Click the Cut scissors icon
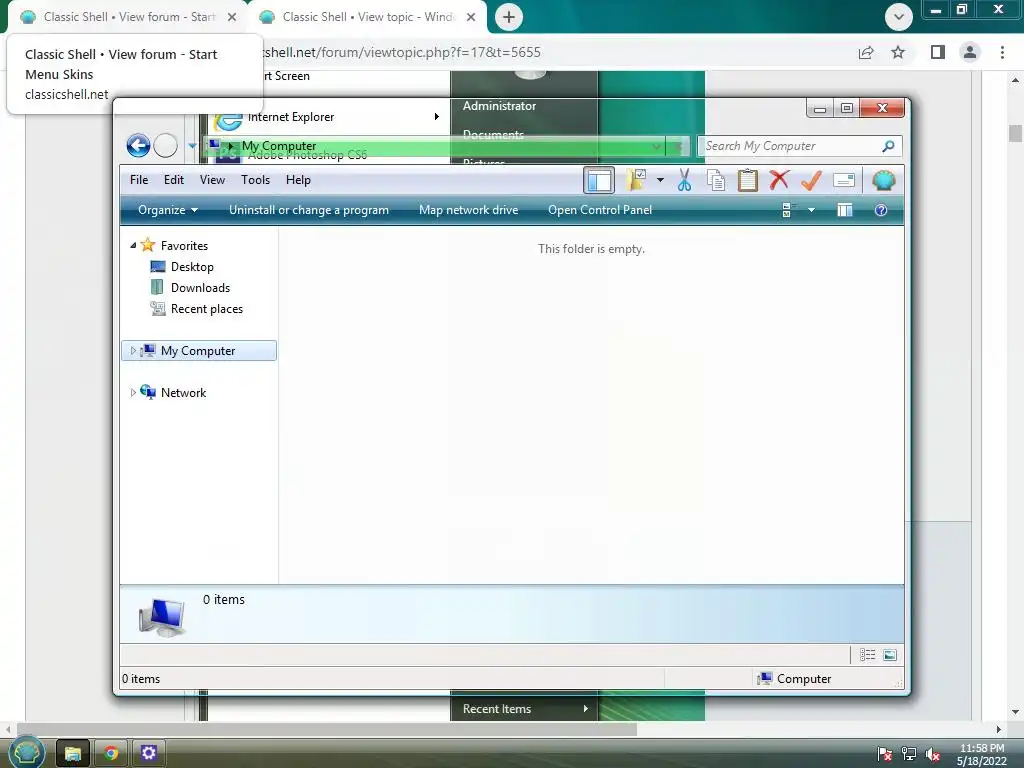The image size is (1024, 768). tap(684, 180)
